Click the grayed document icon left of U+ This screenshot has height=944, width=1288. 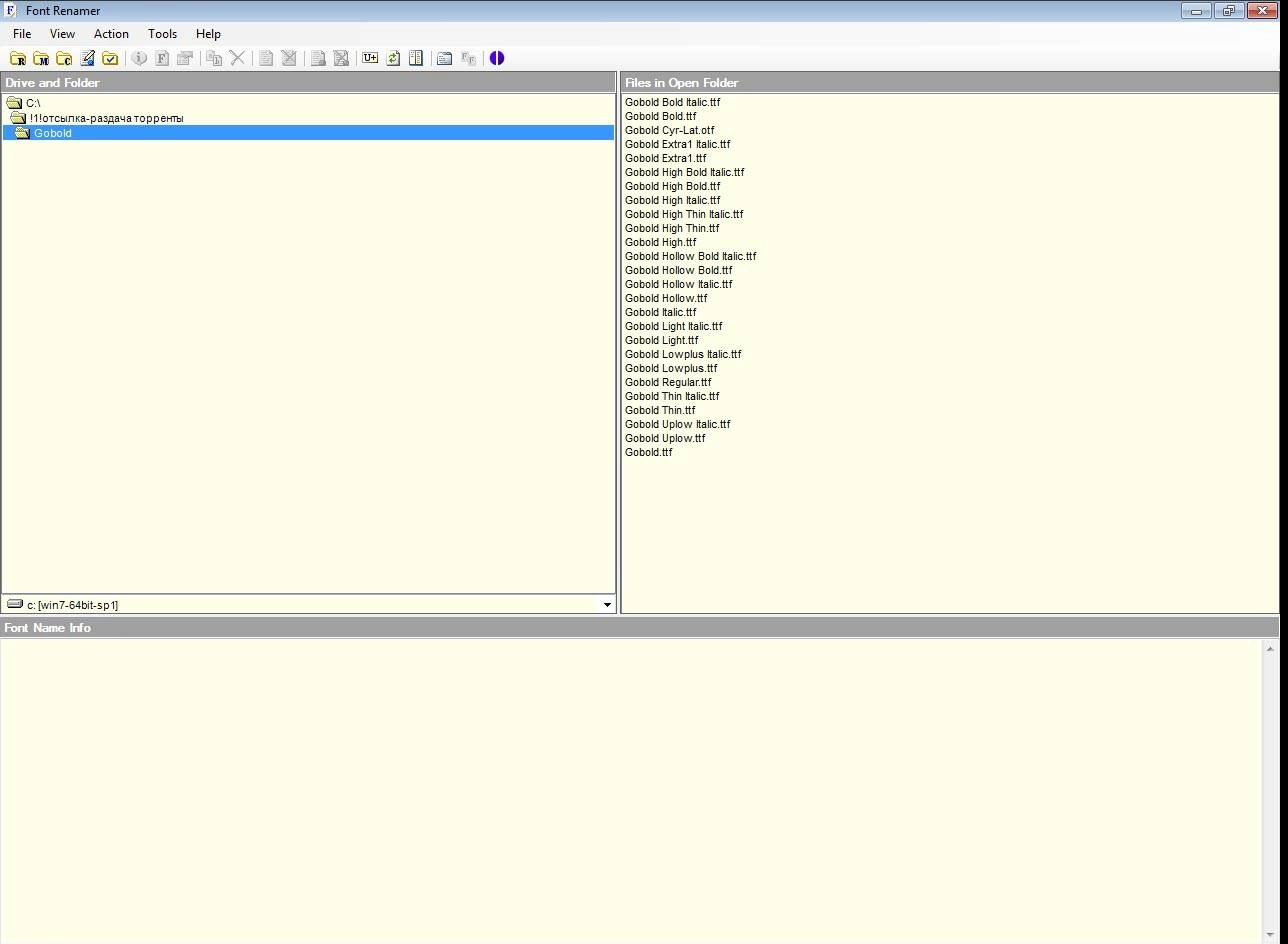click(x=318, y=58)
